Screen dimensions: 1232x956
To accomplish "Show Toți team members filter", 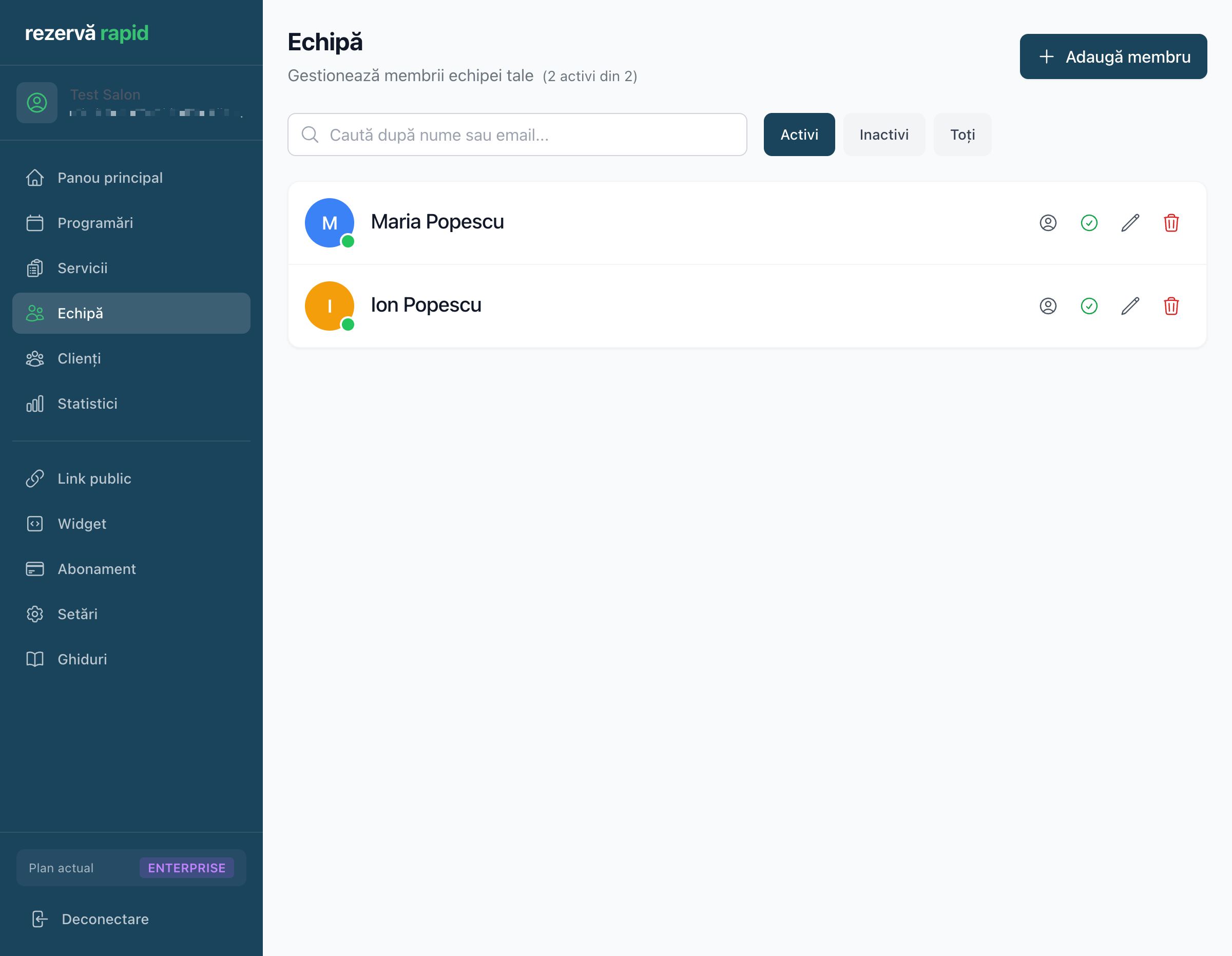I will click(962, 135).
